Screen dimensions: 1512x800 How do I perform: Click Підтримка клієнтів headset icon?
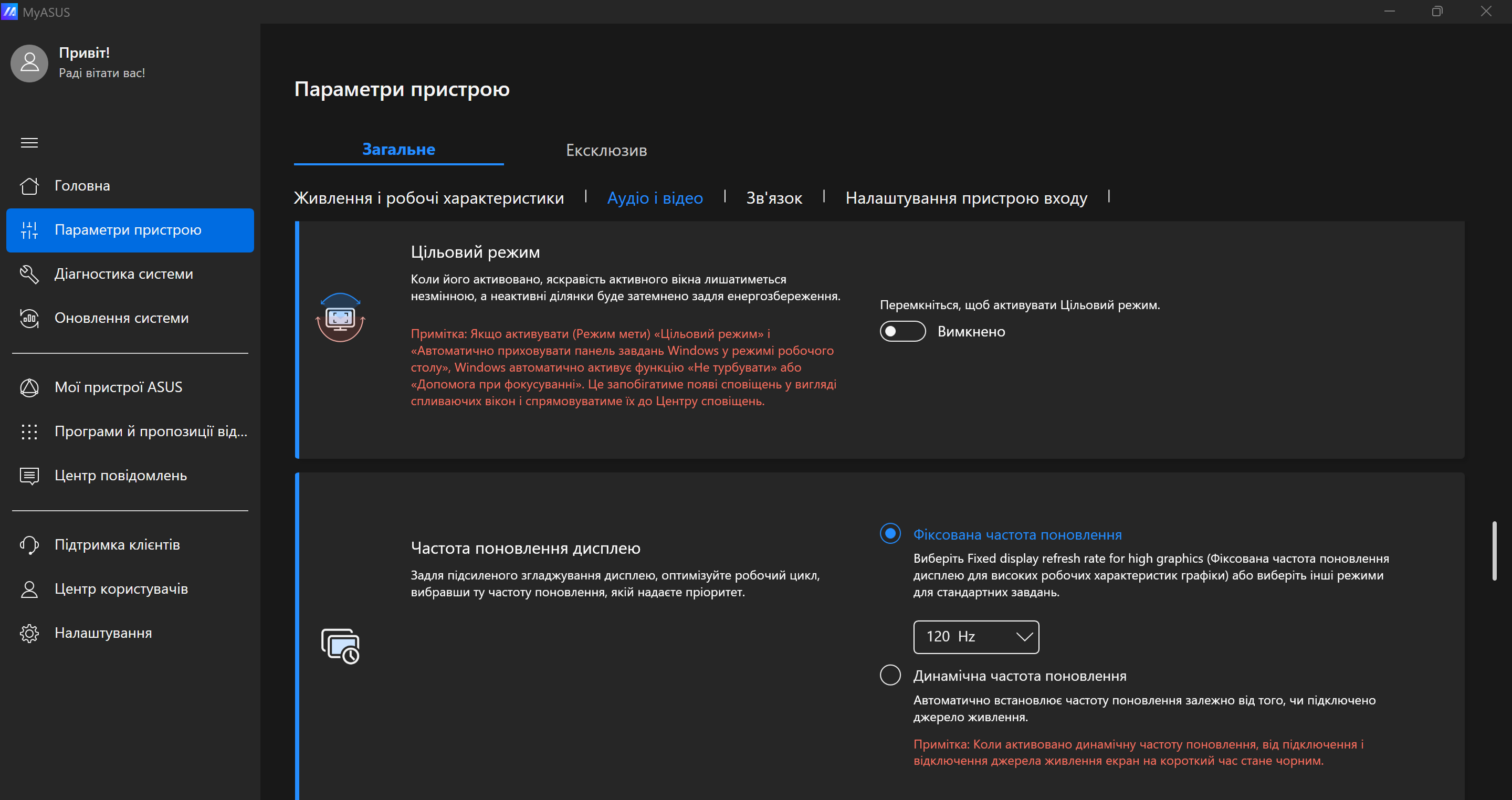29,545
